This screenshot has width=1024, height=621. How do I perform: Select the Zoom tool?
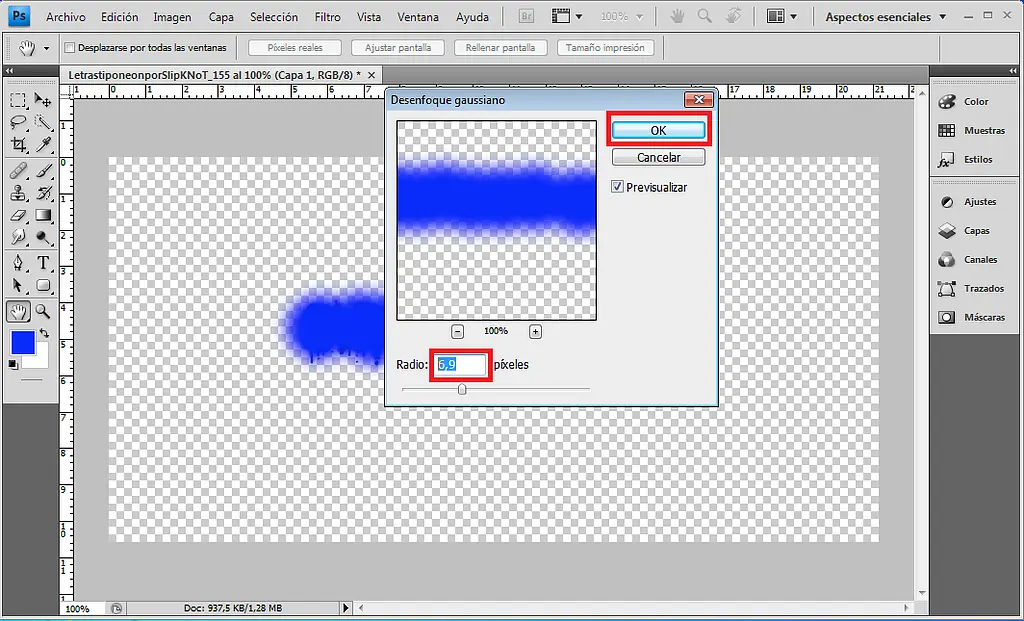41,311
